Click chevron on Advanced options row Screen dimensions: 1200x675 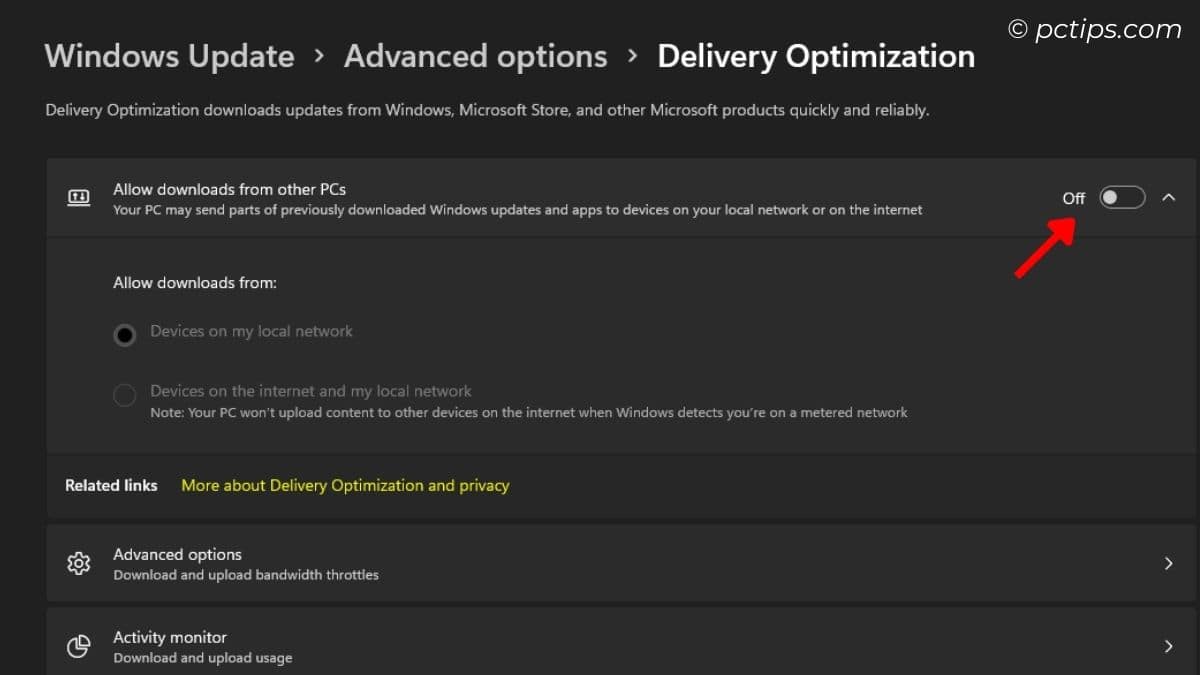(1168, 564)
